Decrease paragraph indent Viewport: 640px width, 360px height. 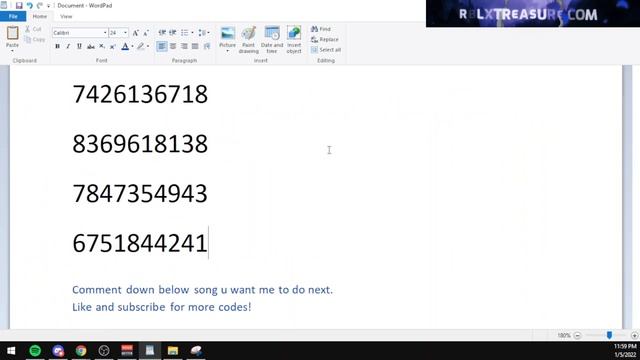pyautogui.click(x=162, y=33)
